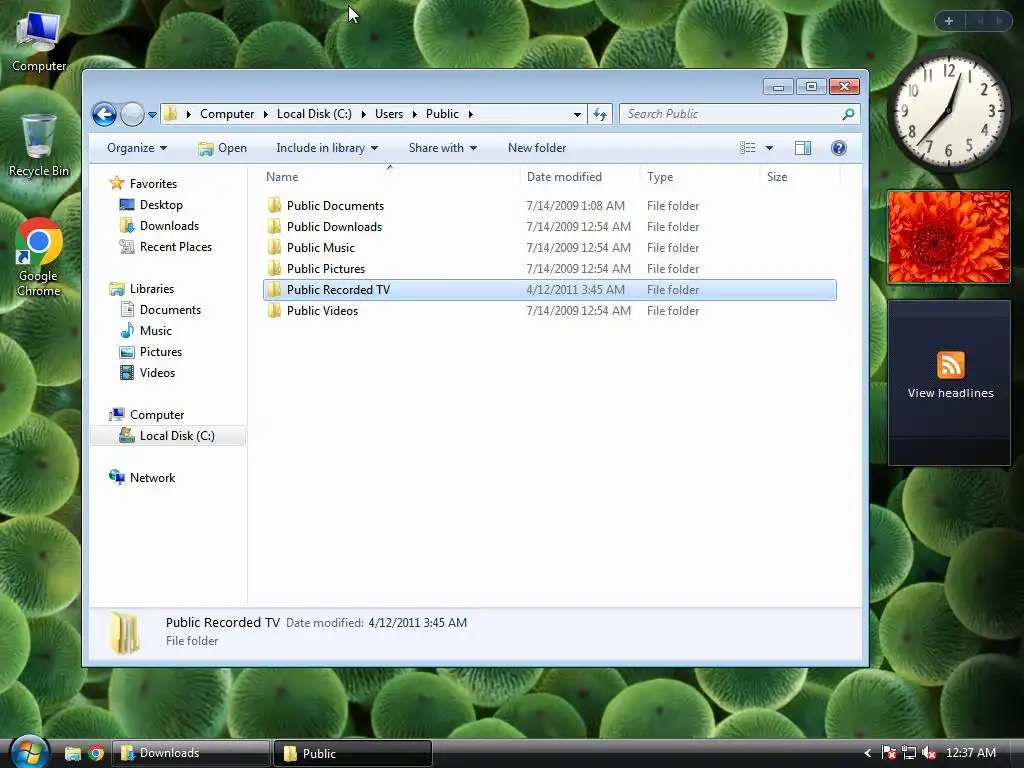Open the Documents library

(161, 310)
